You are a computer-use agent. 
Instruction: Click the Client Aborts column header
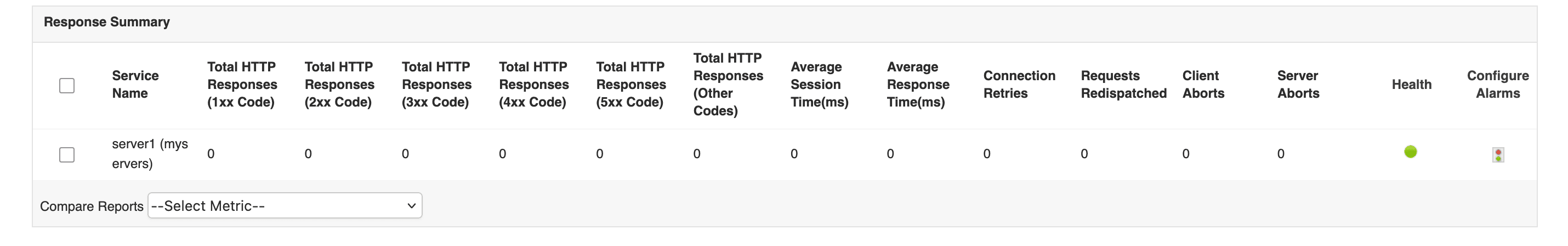pyautogui.click(x=1203, y=85)
